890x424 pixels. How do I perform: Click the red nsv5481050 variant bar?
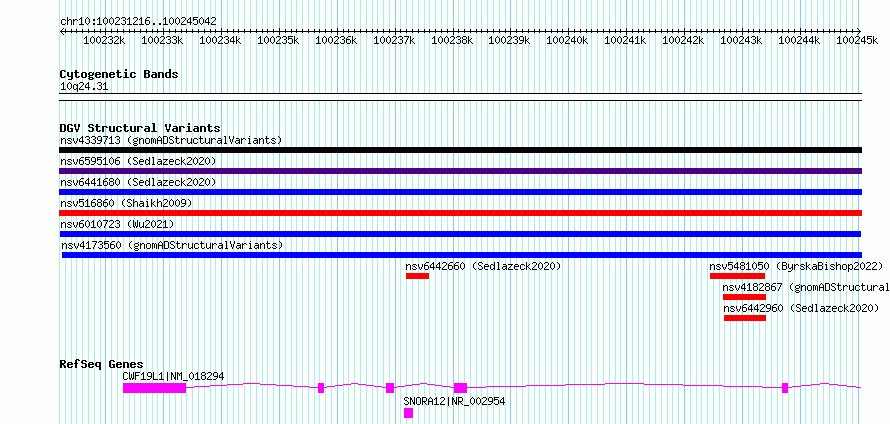click(737, 276)
